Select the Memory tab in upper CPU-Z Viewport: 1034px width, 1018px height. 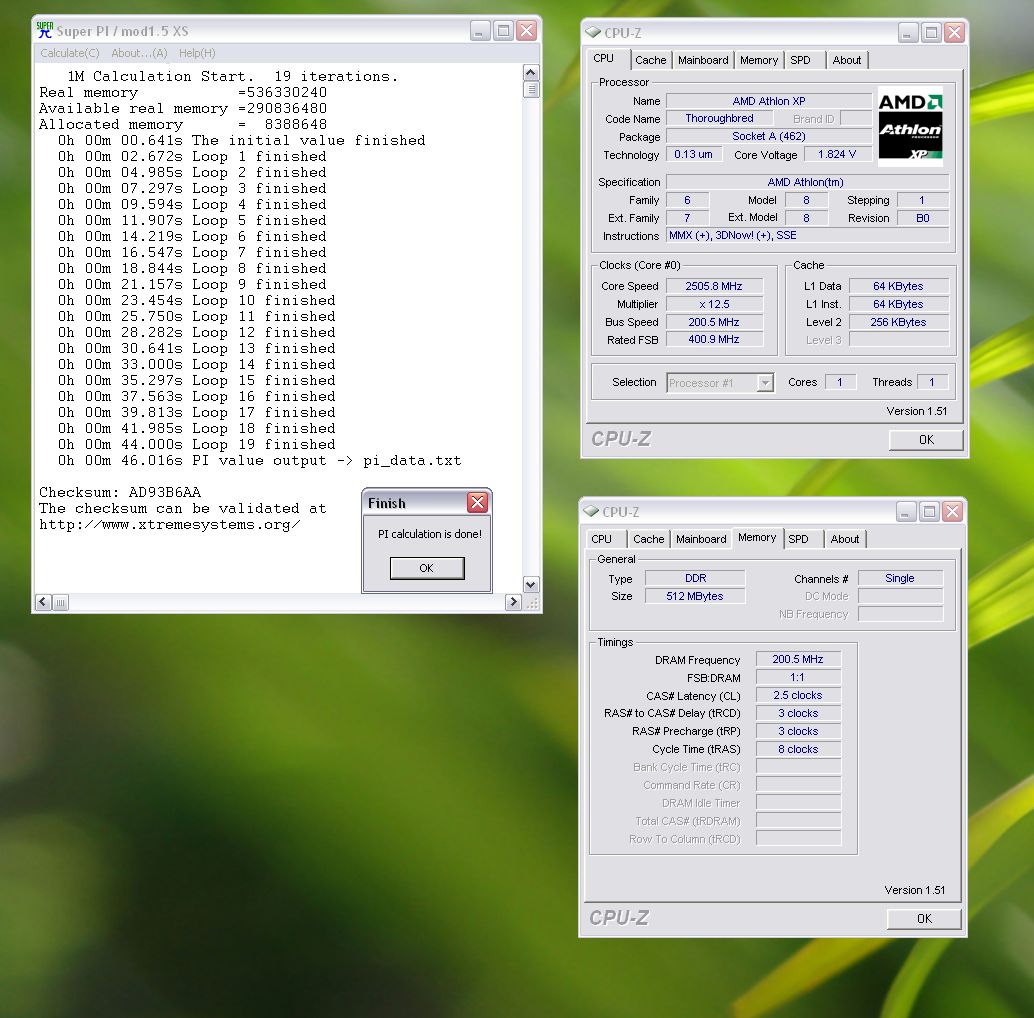[759, 60]
